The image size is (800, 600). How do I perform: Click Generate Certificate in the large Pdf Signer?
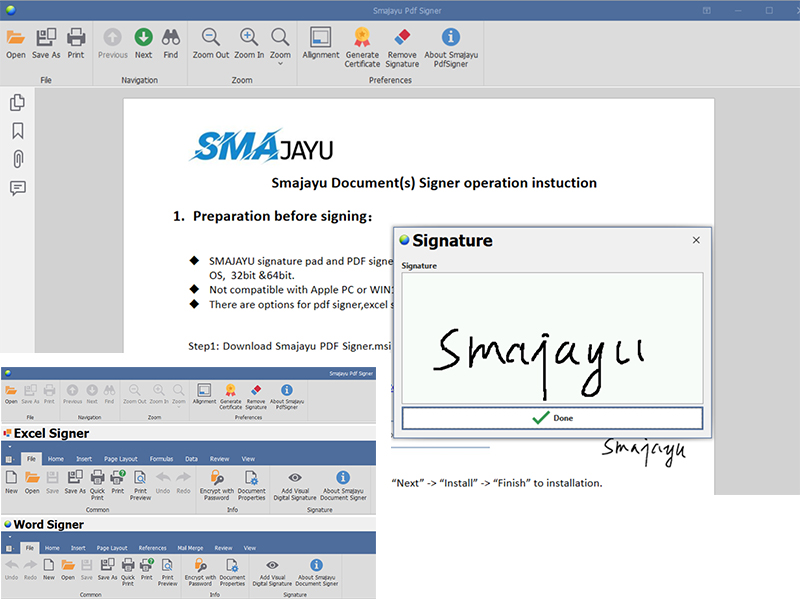[362, 47]
